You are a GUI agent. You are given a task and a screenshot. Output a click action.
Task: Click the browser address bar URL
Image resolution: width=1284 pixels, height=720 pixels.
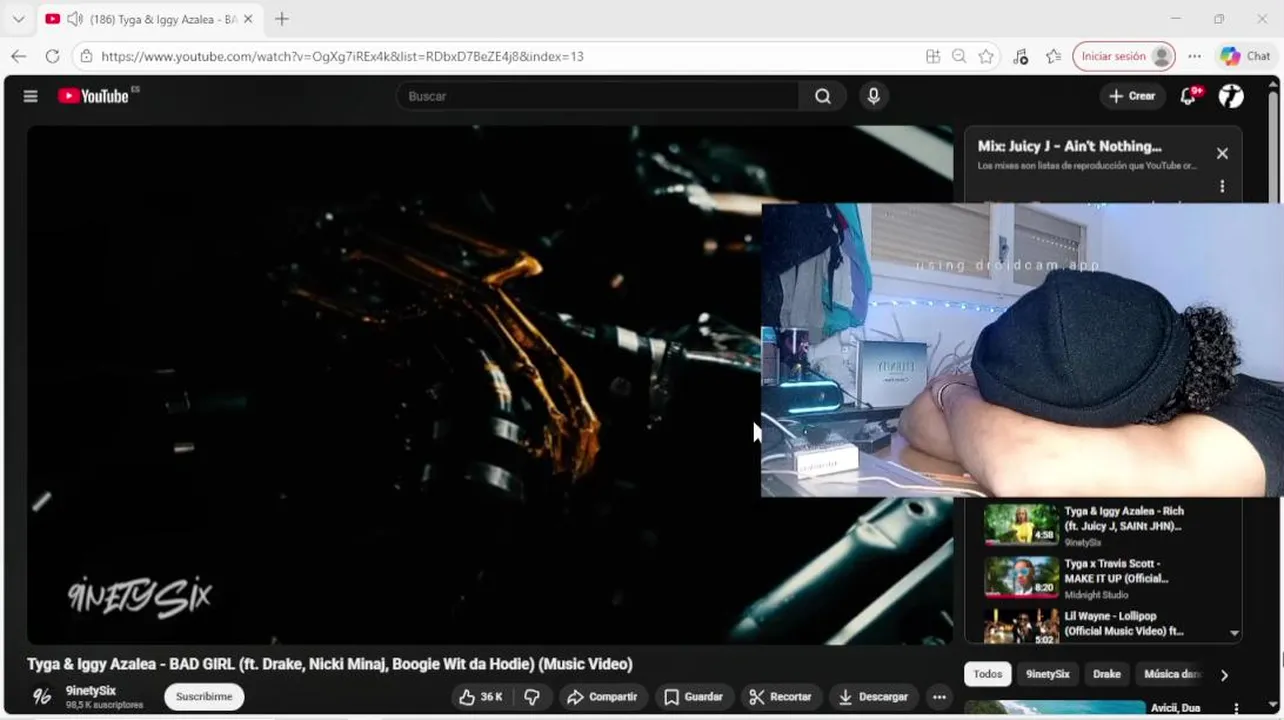tap(342, 56)
